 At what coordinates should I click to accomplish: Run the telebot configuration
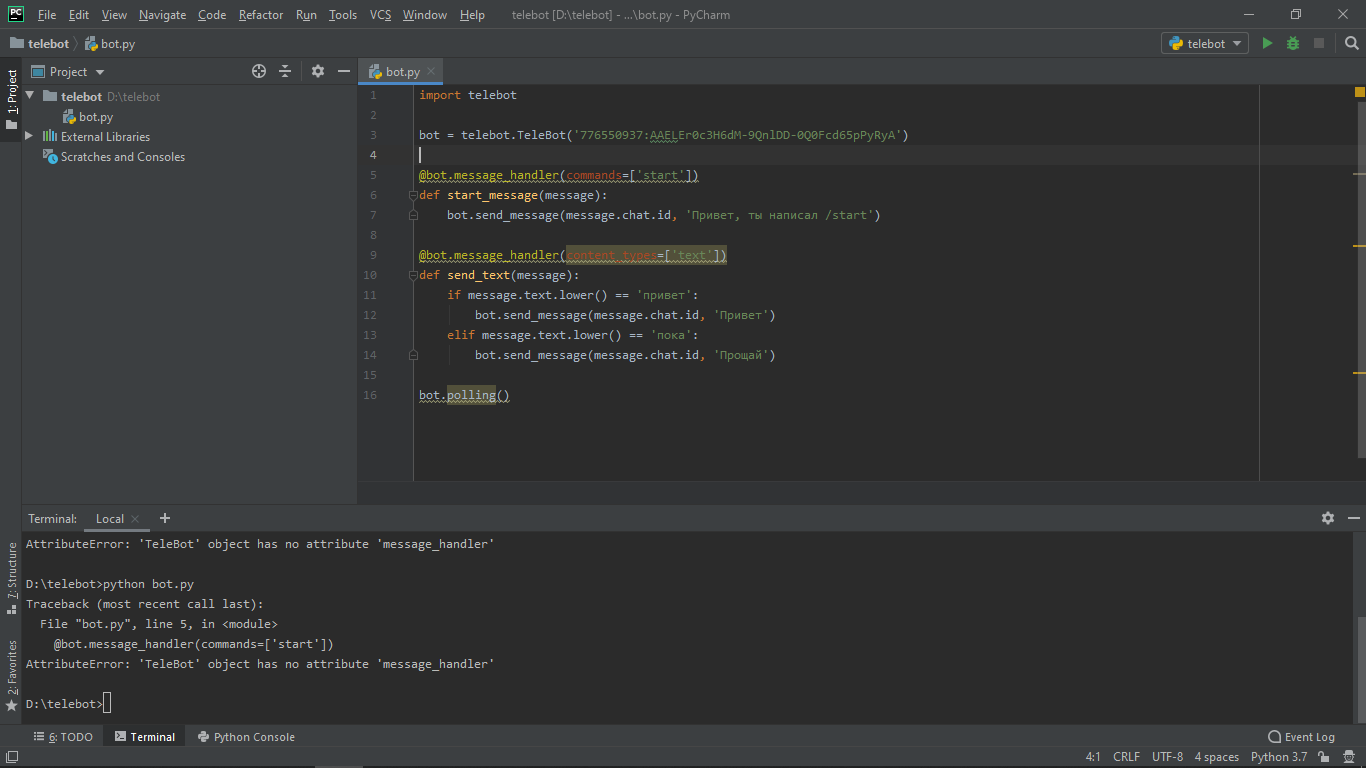[x=1267, y=43]
